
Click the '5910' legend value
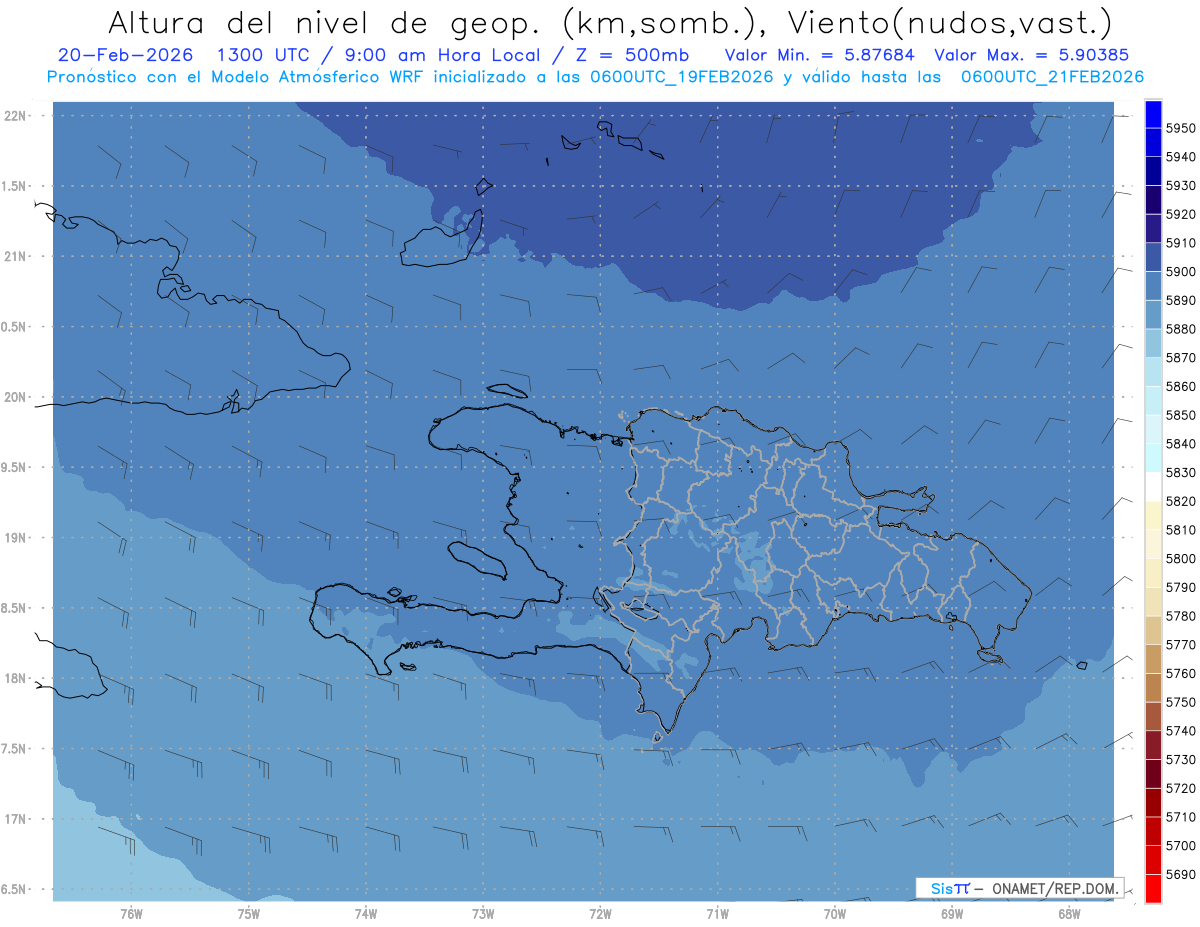pyautogui.click(x=1180, y=243)
